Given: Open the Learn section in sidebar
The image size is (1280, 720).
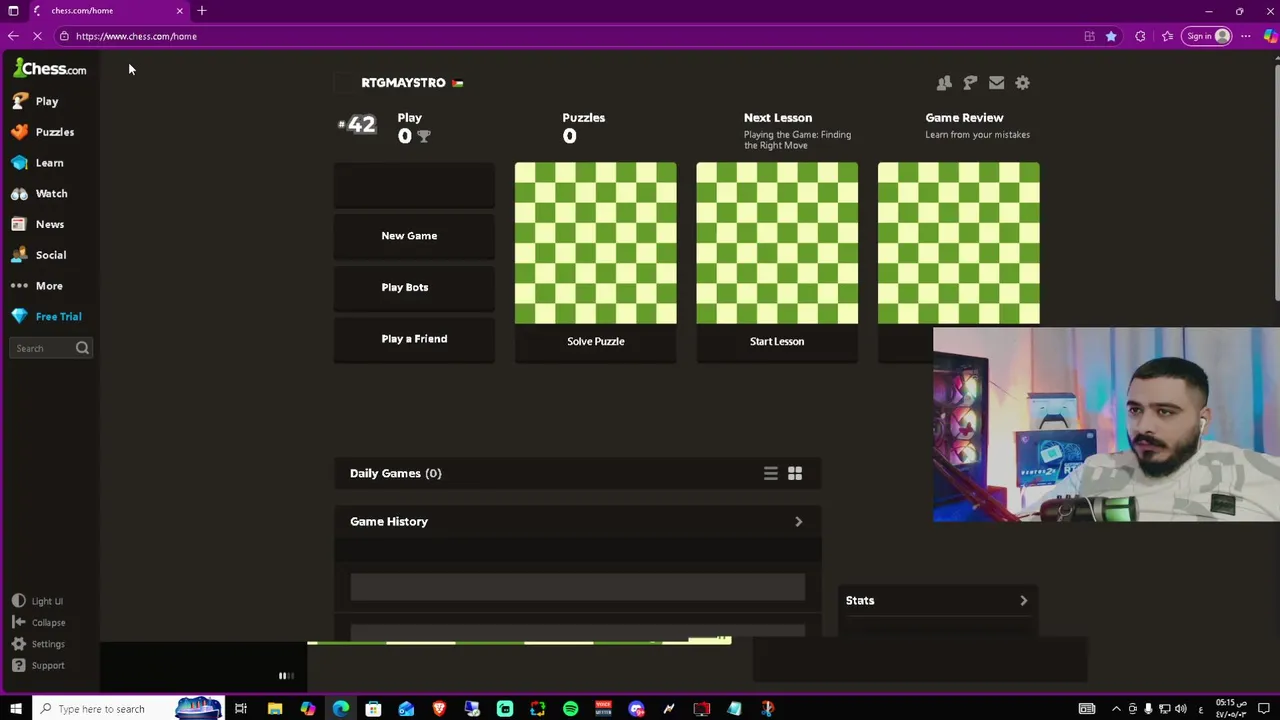Looking at the screenshot, I should [x=38, y=163].
